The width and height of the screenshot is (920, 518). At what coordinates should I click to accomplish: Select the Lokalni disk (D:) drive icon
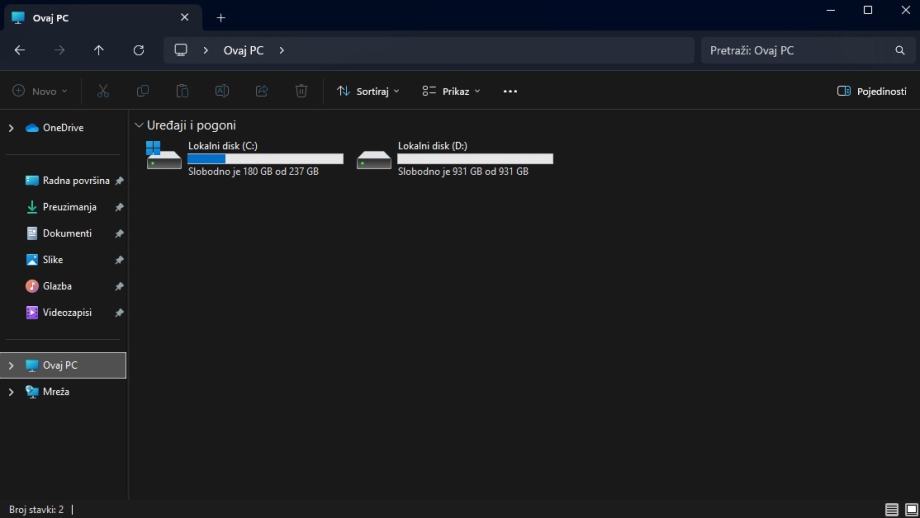point(374,160)
